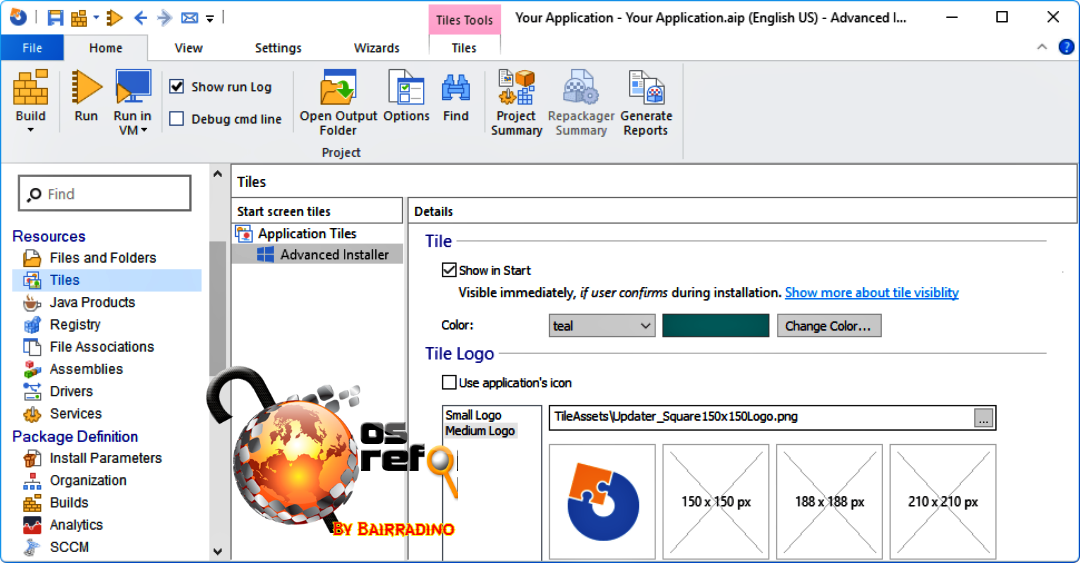Toggle Show run Log checkbox
The width and height of the screenshot is (1080, 563).
177,86
